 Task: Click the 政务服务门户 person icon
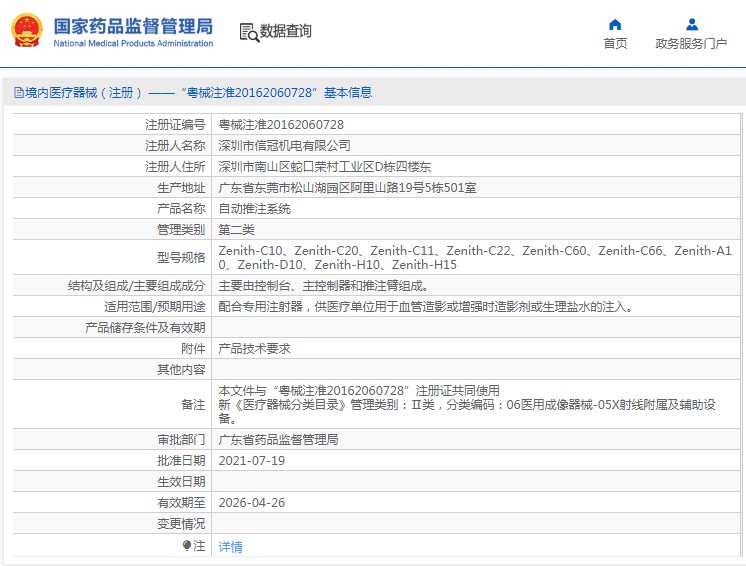(x=691, y=24)
